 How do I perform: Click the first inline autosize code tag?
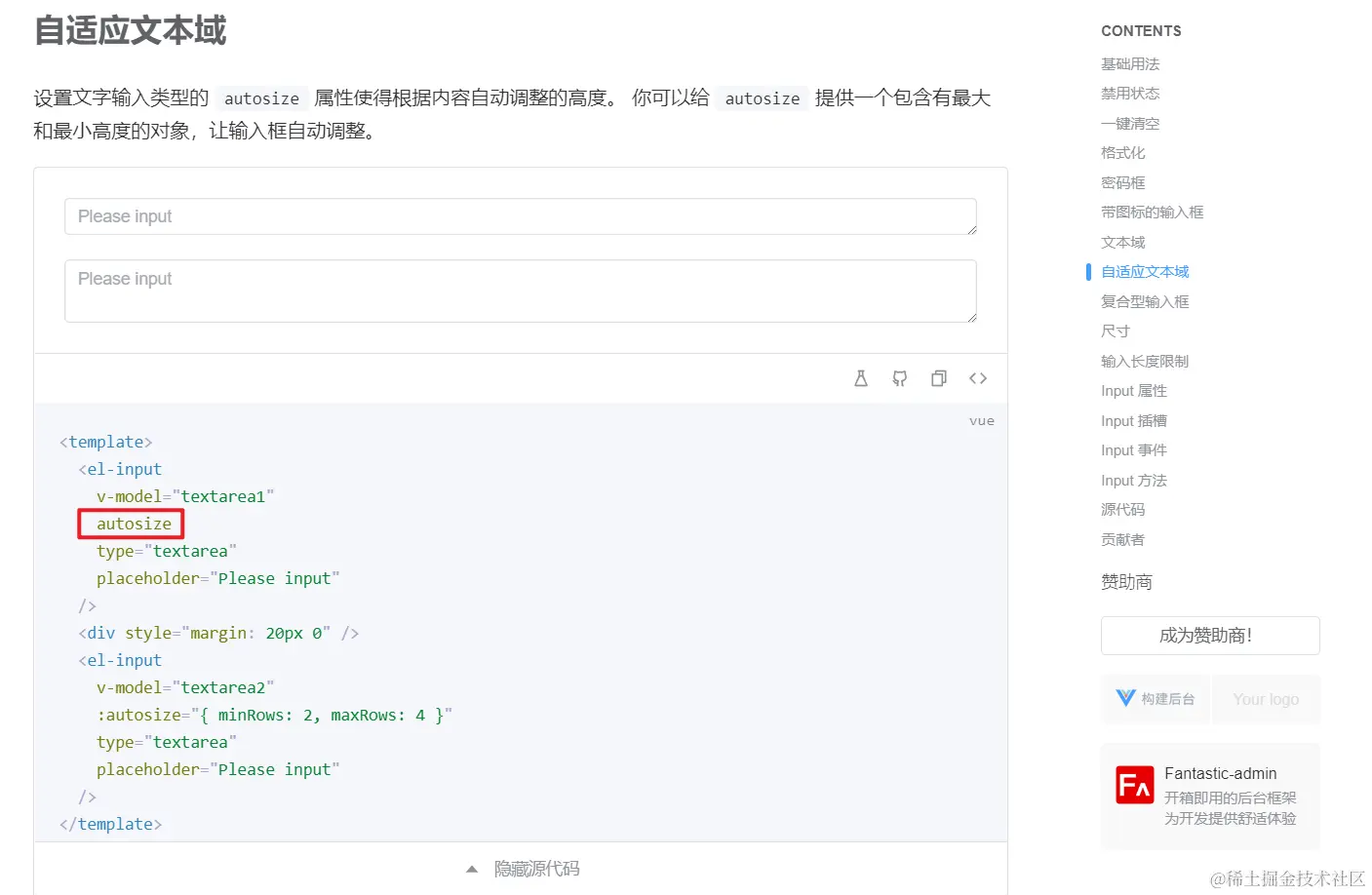point(262,98)
